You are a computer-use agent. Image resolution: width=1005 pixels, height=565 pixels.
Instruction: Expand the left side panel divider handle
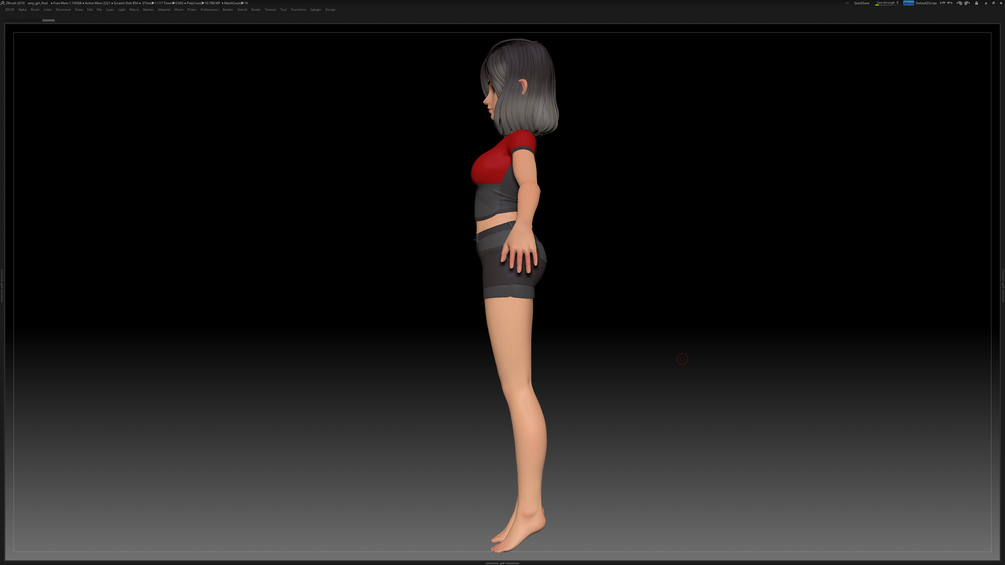2,285
